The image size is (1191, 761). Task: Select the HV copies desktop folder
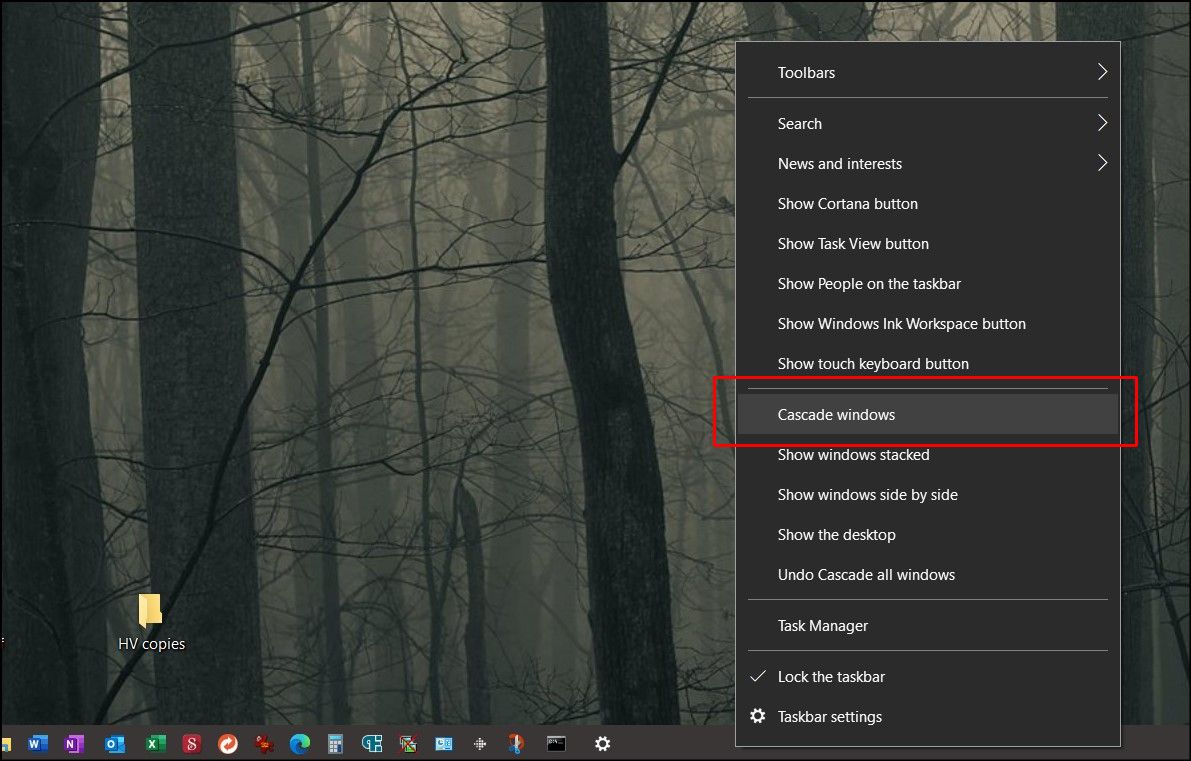pos(150,623)
